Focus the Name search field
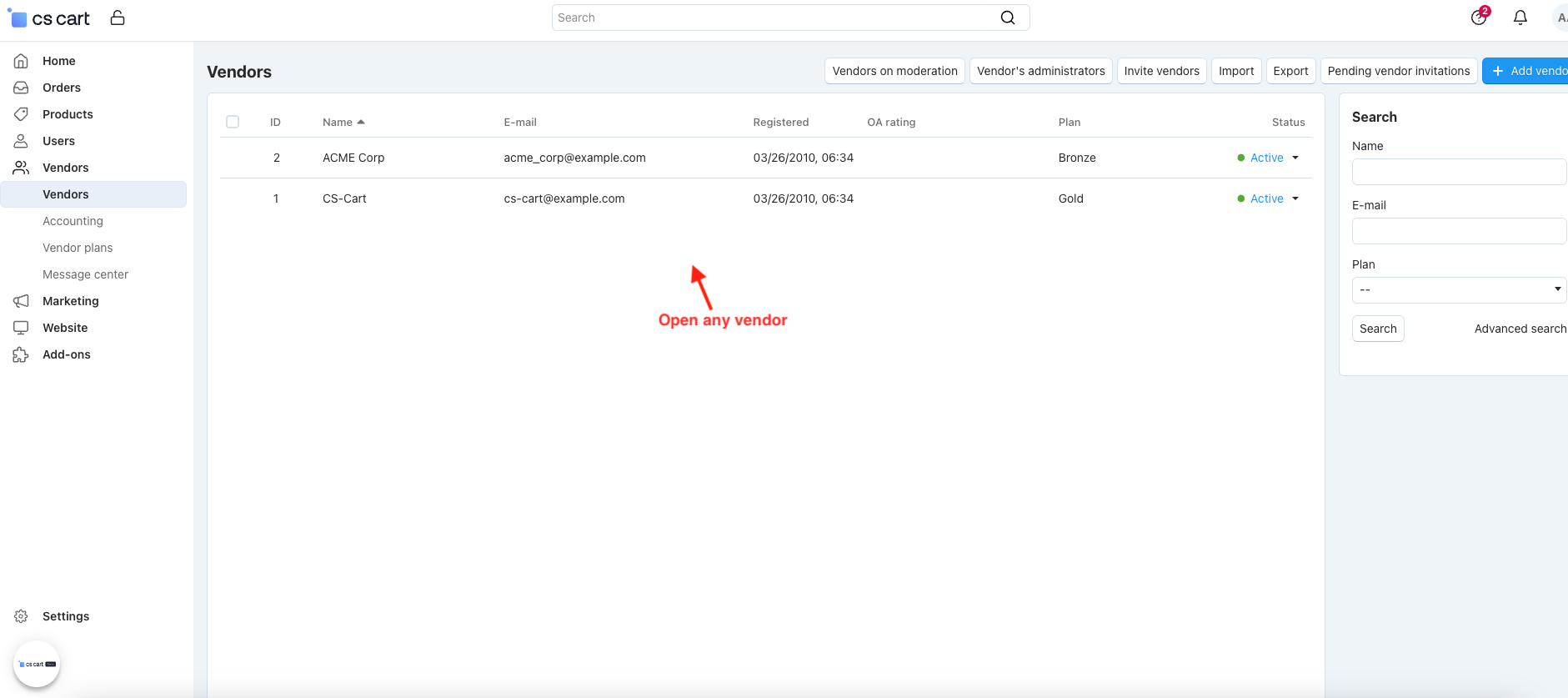Image resolution: width=1568 pixels, height=698 pixels. click(x=1459, y=172)
